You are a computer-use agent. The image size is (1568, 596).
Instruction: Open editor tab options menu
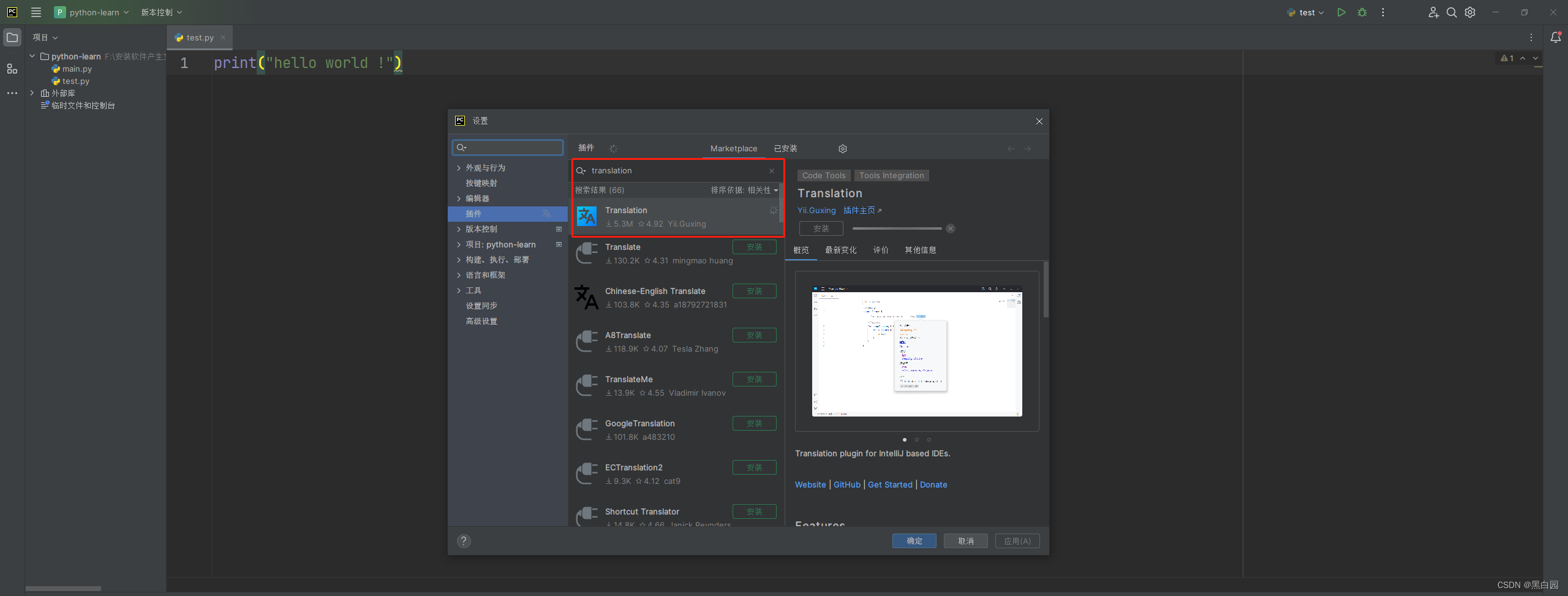pos(1531,37)
